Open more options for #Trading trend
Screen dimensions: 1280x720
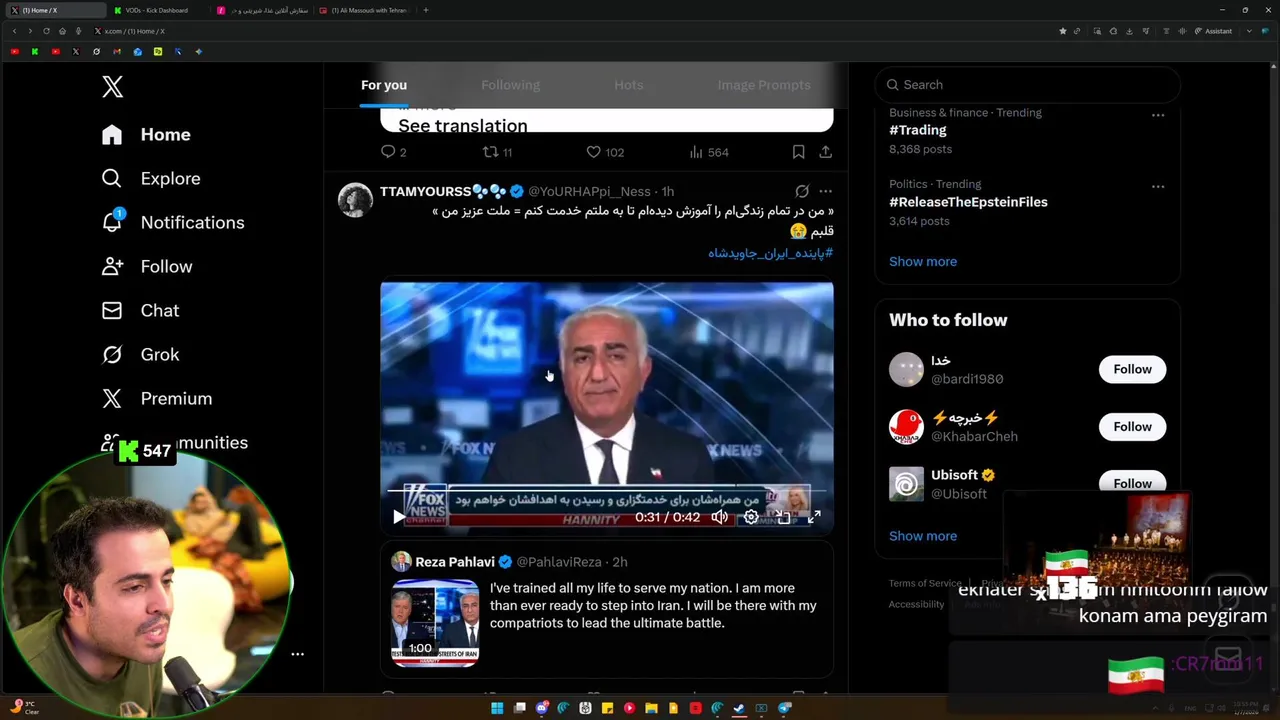pos(1158,115)
